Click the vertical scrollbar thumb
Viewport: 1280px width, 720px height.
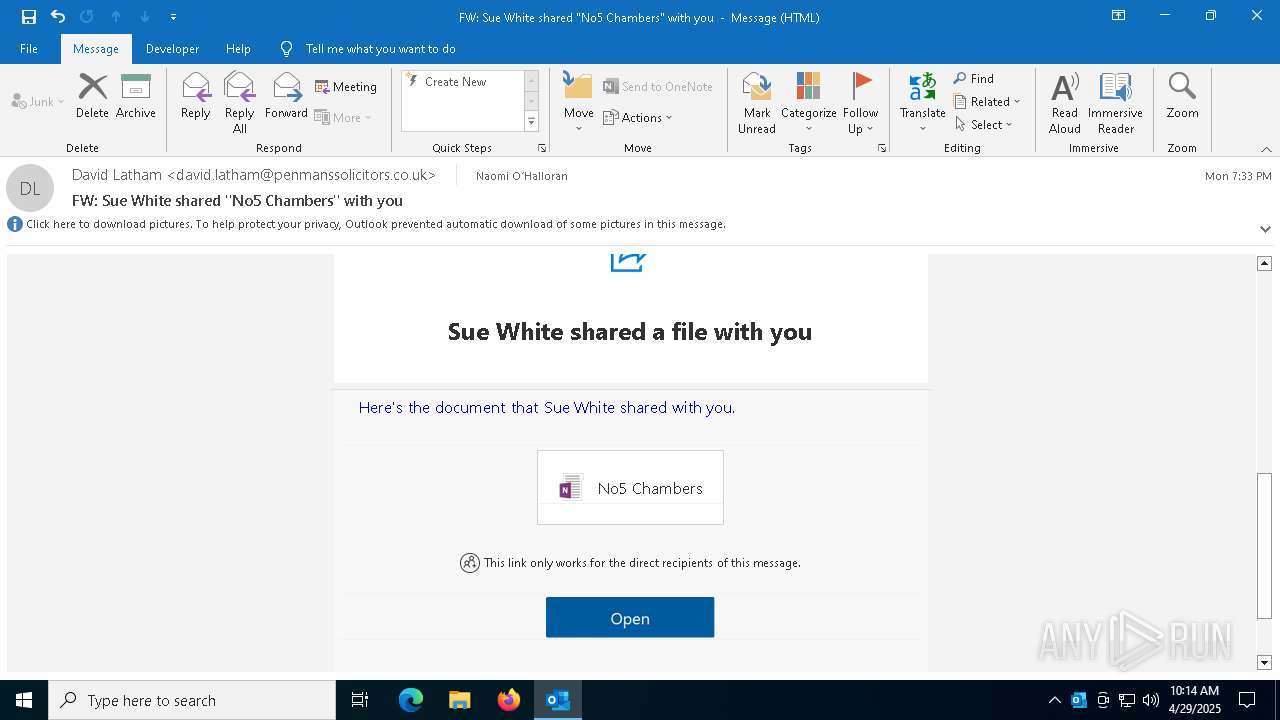pos(1264,544)
